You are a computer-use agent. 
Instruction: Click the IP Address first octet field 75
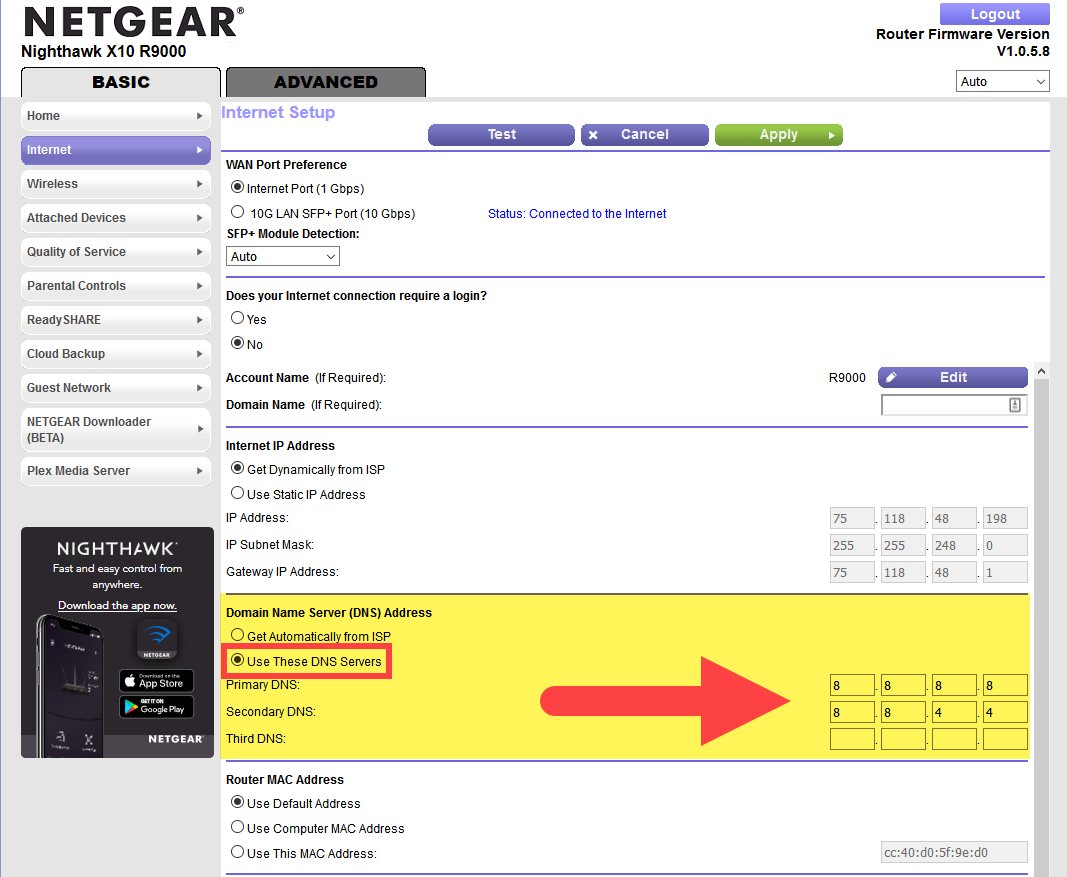[x=852, y=518]
